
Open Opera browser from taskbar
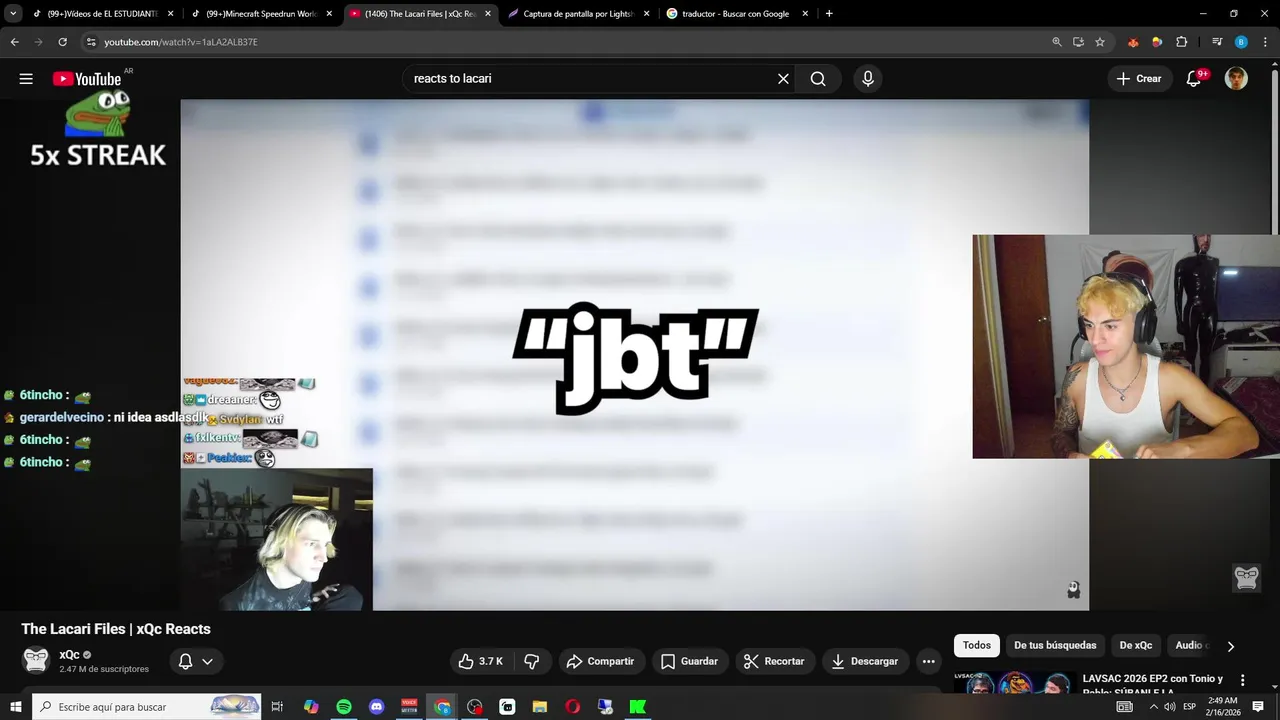[572, 707]
